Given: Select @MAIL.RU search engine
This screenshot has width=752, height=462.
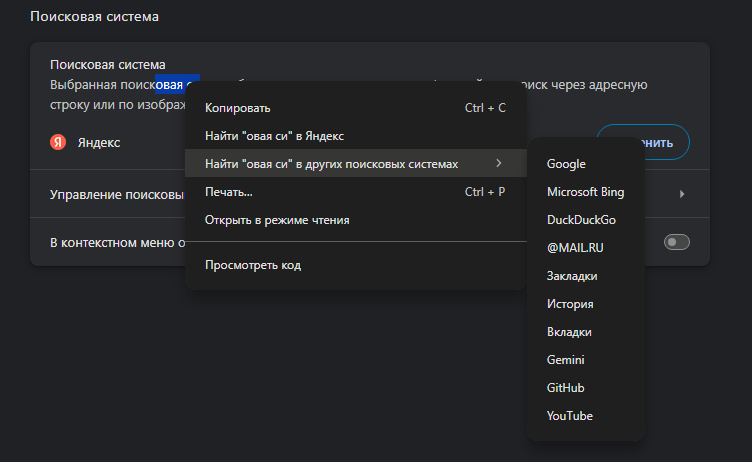Looking at the screenshot, I should pyautogui.click(x=575, y=248).
